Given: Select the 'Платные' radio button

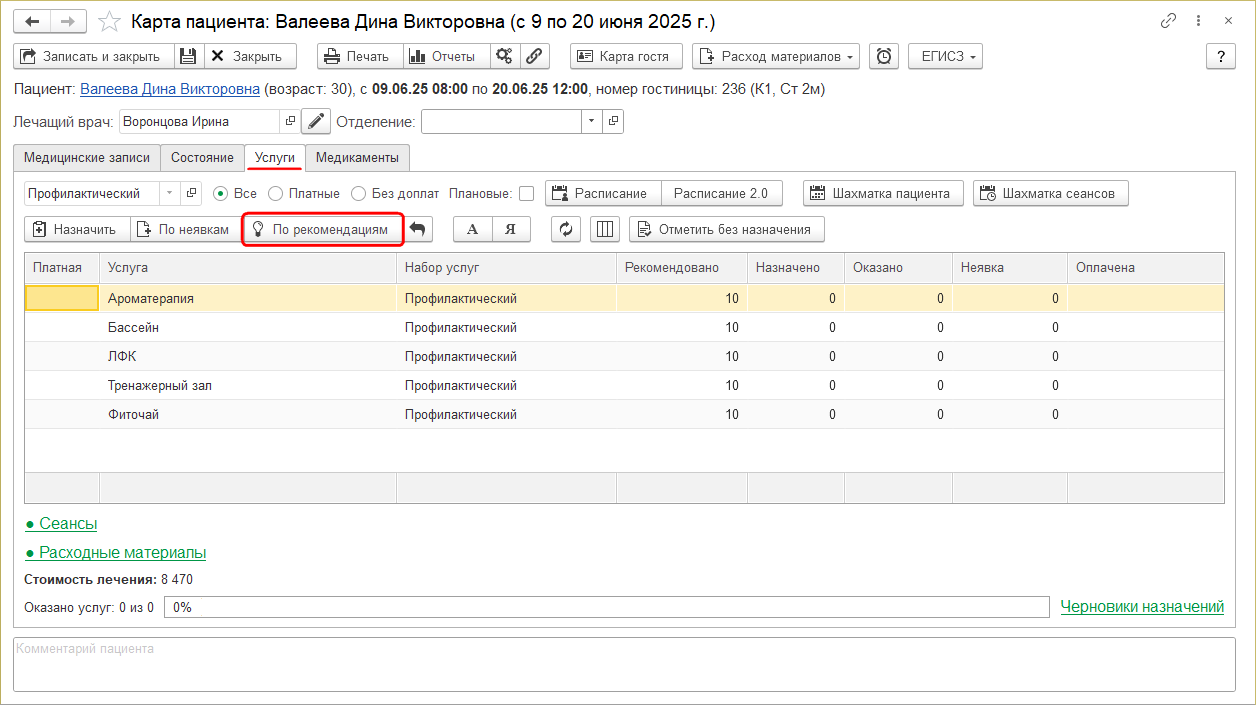Looking at the screenshot, I should pyautogui.click(x=276, y=193).
